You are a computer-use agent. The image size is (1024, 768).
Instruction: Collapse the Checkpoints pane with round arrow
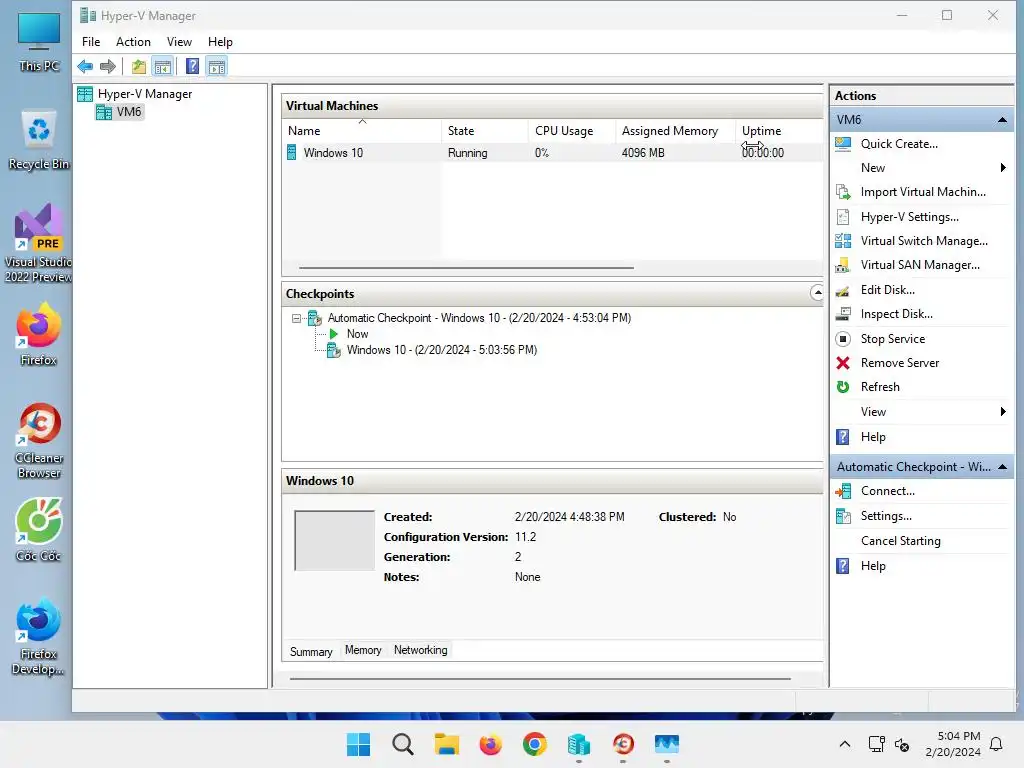point(817,293)
